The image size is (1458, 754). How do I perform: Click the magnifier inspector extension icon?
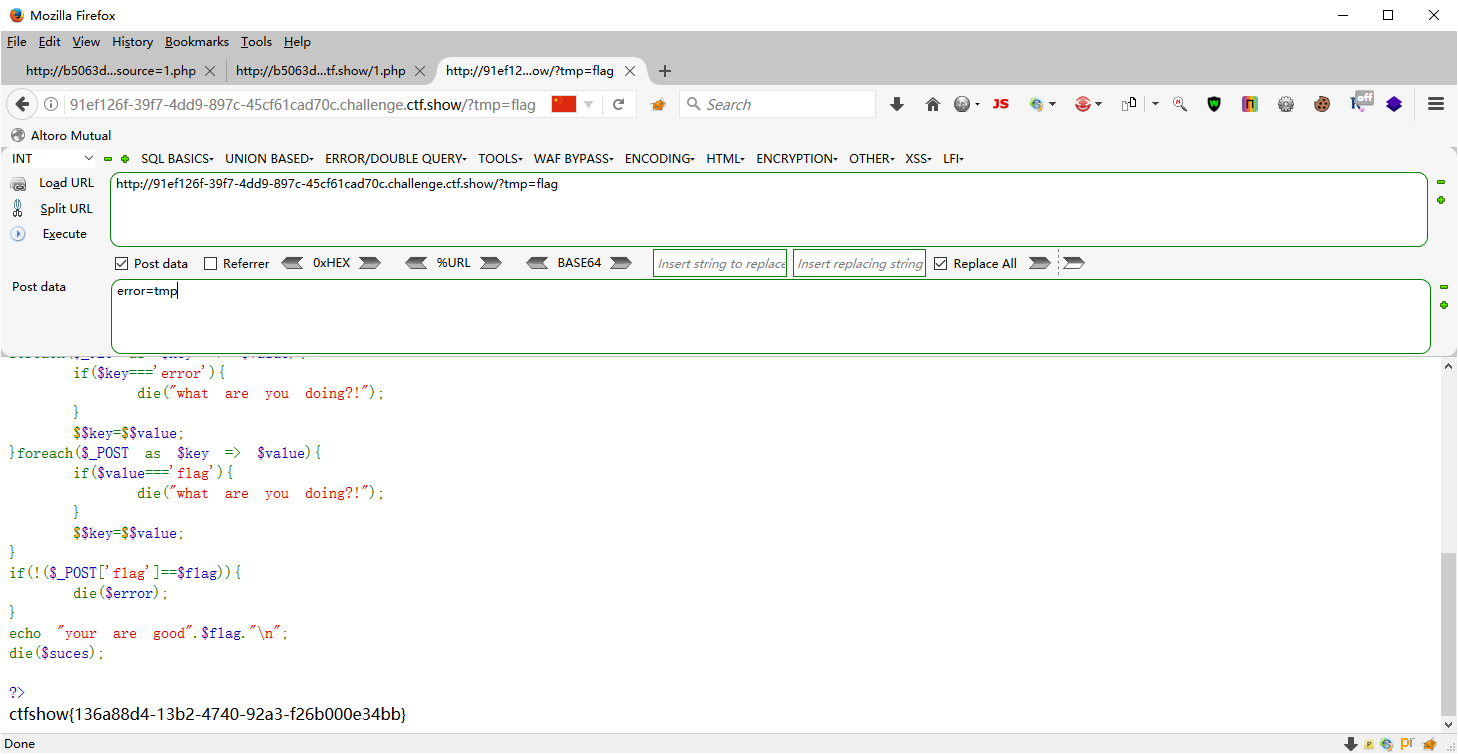coord(1179,104)
